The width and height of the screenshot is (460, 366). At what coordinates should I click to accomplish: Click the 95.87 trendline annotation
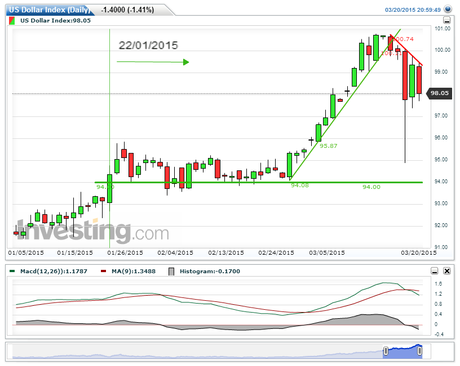pyautogui.click(x=328, y=146)
